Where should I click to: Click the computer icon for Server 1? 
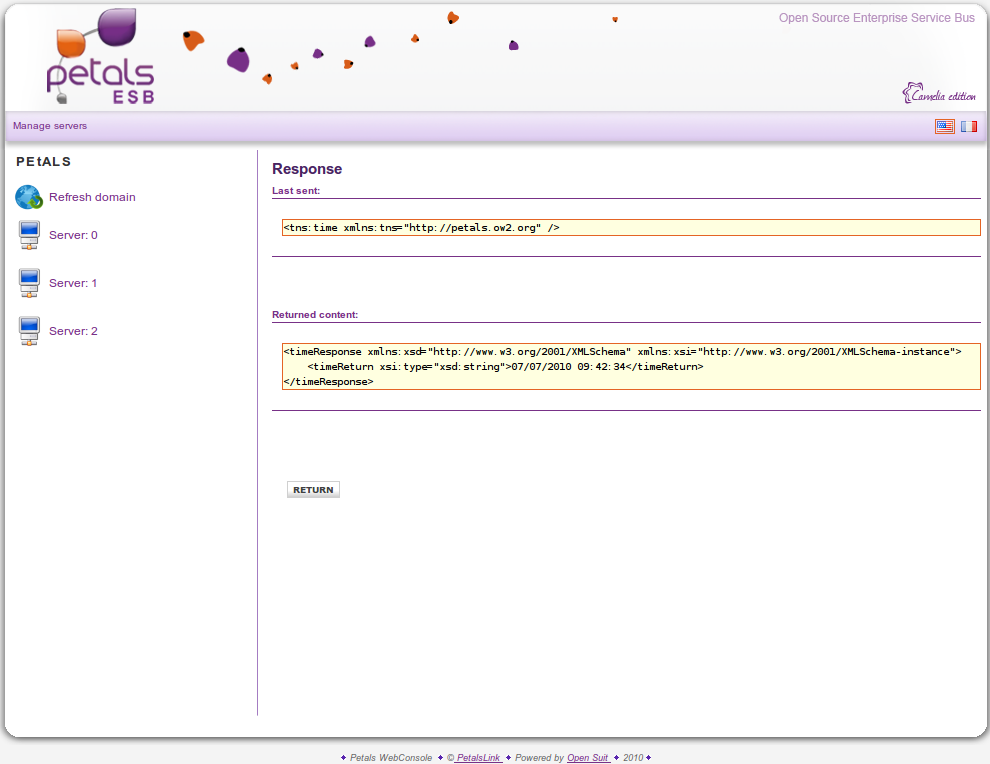[x=29, y=284]
